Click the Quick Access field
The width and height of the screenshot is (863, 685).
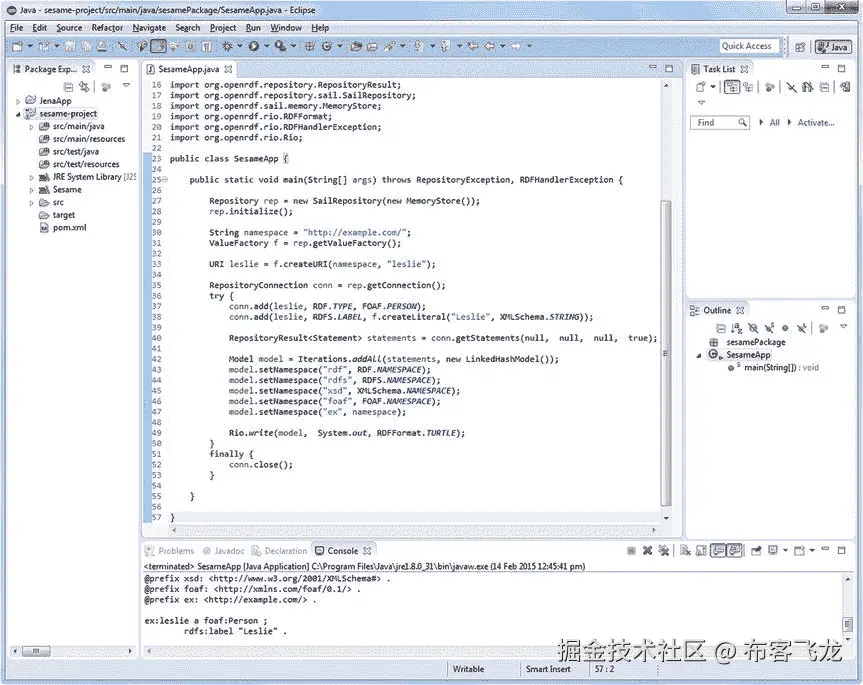pos(748,45)
